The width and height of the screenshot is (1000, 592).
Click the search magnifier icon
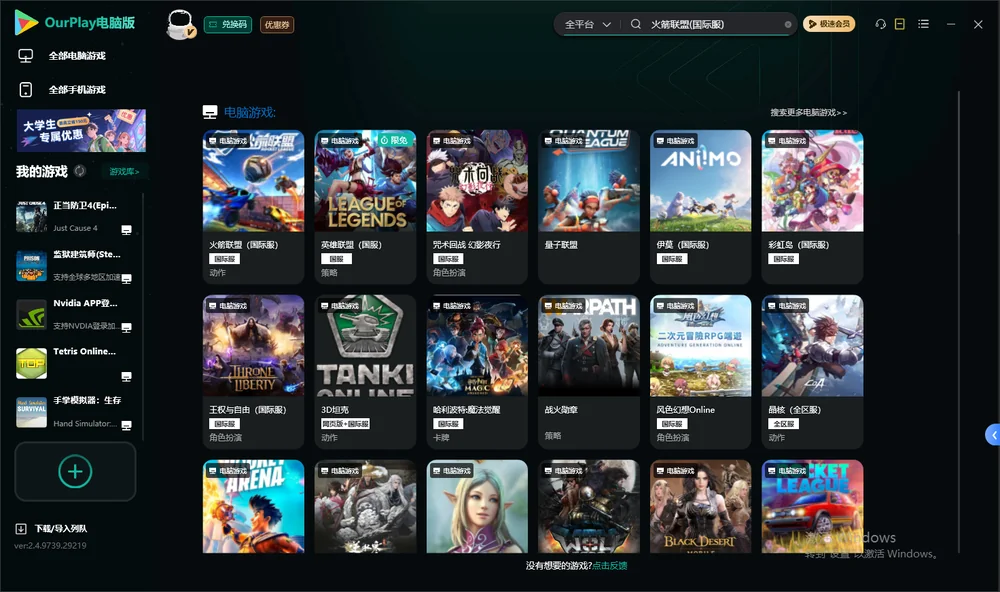(x=636, y=24)
